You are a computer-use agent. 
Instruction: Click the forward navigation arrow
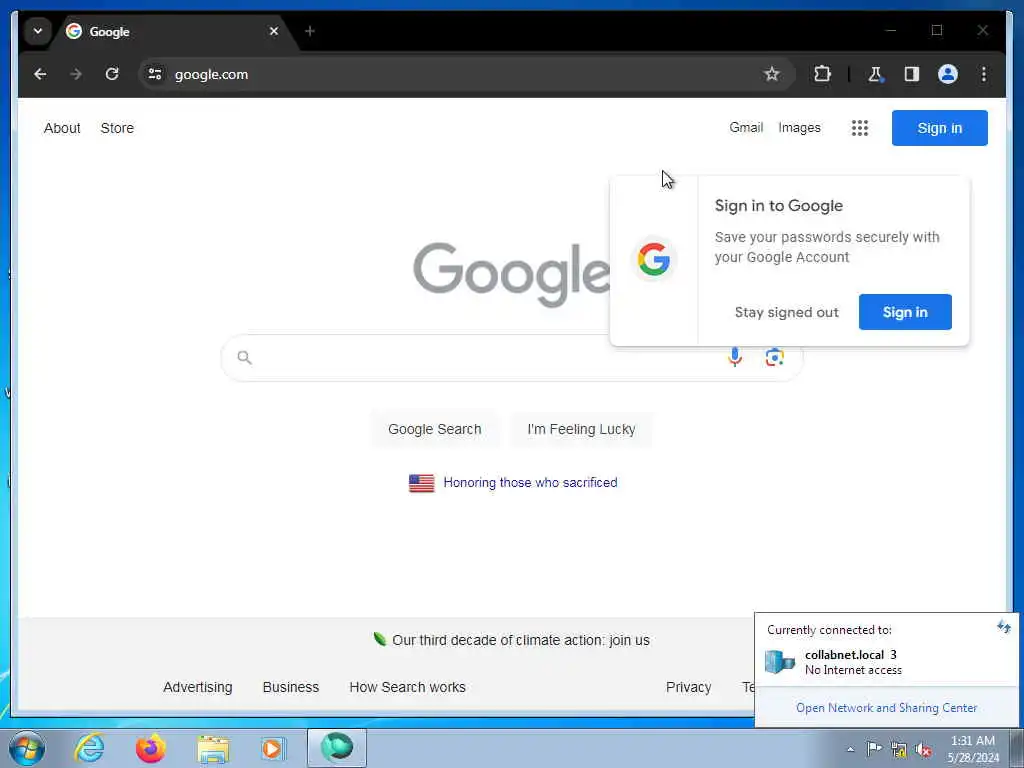76,74
